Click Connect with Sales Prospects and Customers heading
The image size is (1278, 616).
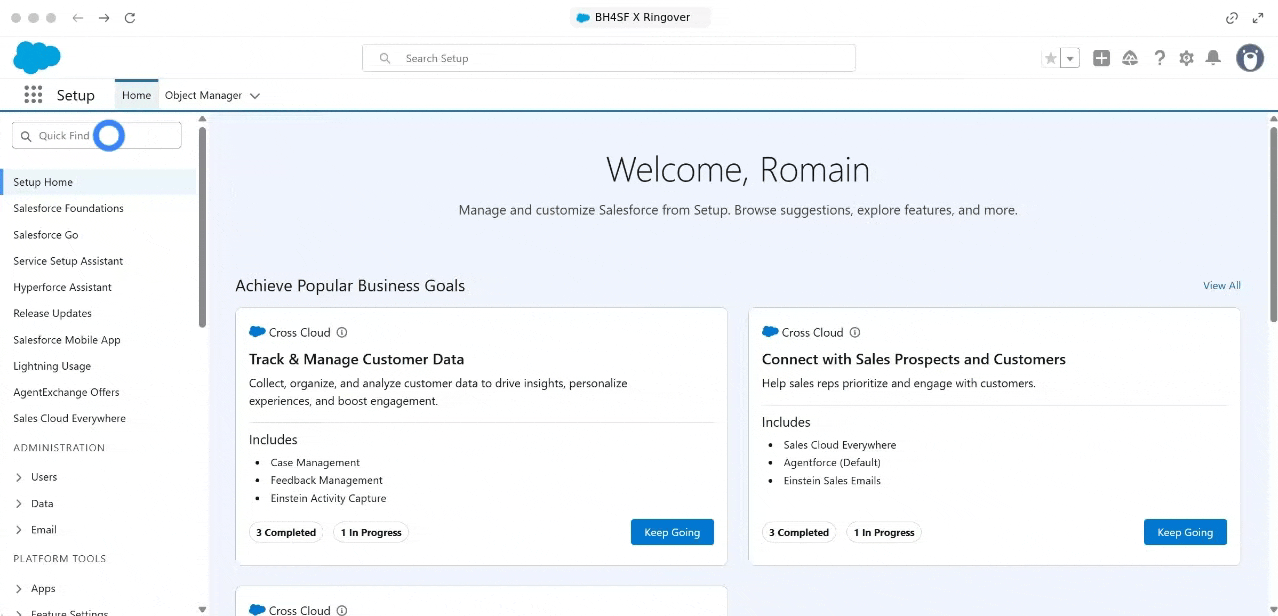tap(914, 359)
